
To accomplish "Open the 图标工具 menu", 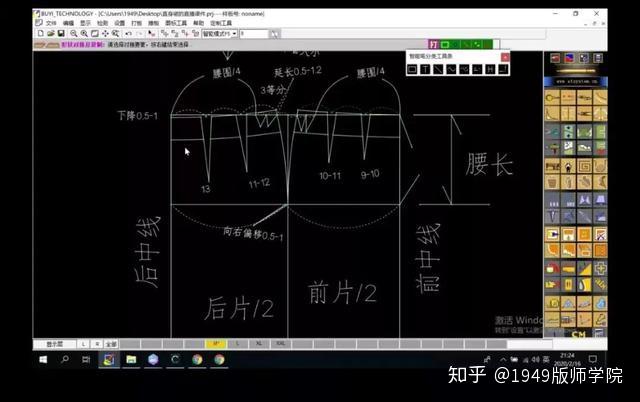I will [x=176, y=23].
